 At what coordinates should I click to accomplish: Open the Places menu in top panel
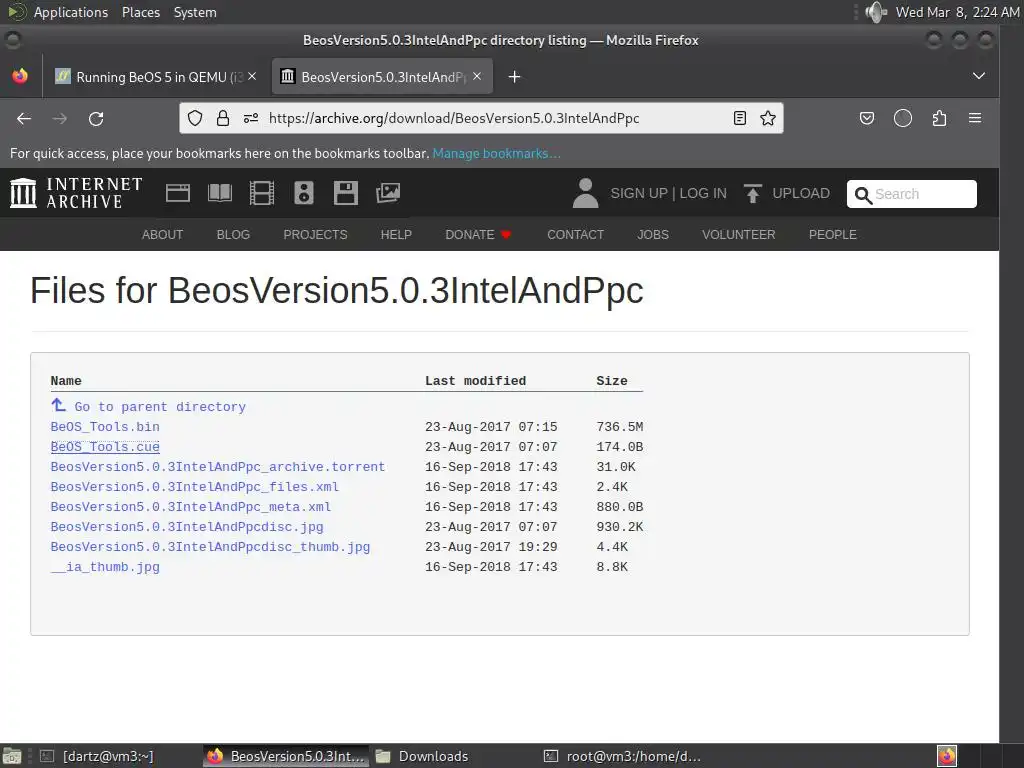pyautogui.click(x=140, y=12)
